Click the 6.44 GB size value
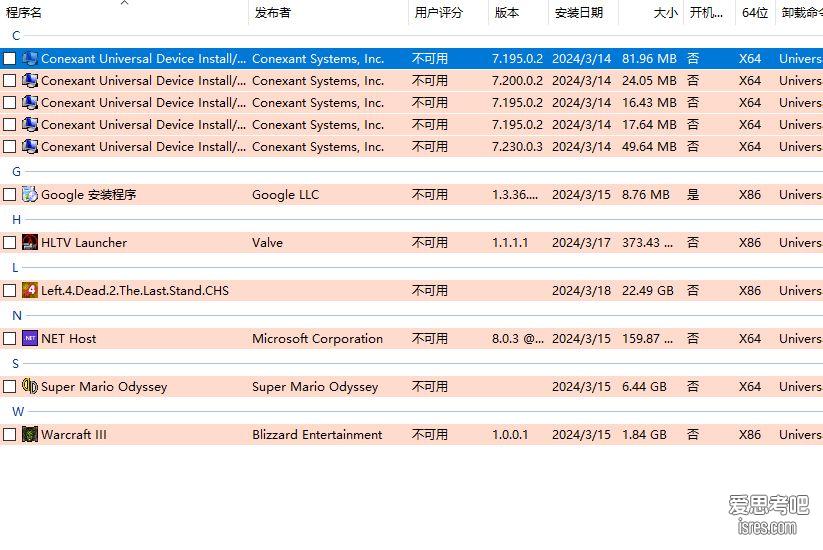The image size is (823, 550). point(644,387)
